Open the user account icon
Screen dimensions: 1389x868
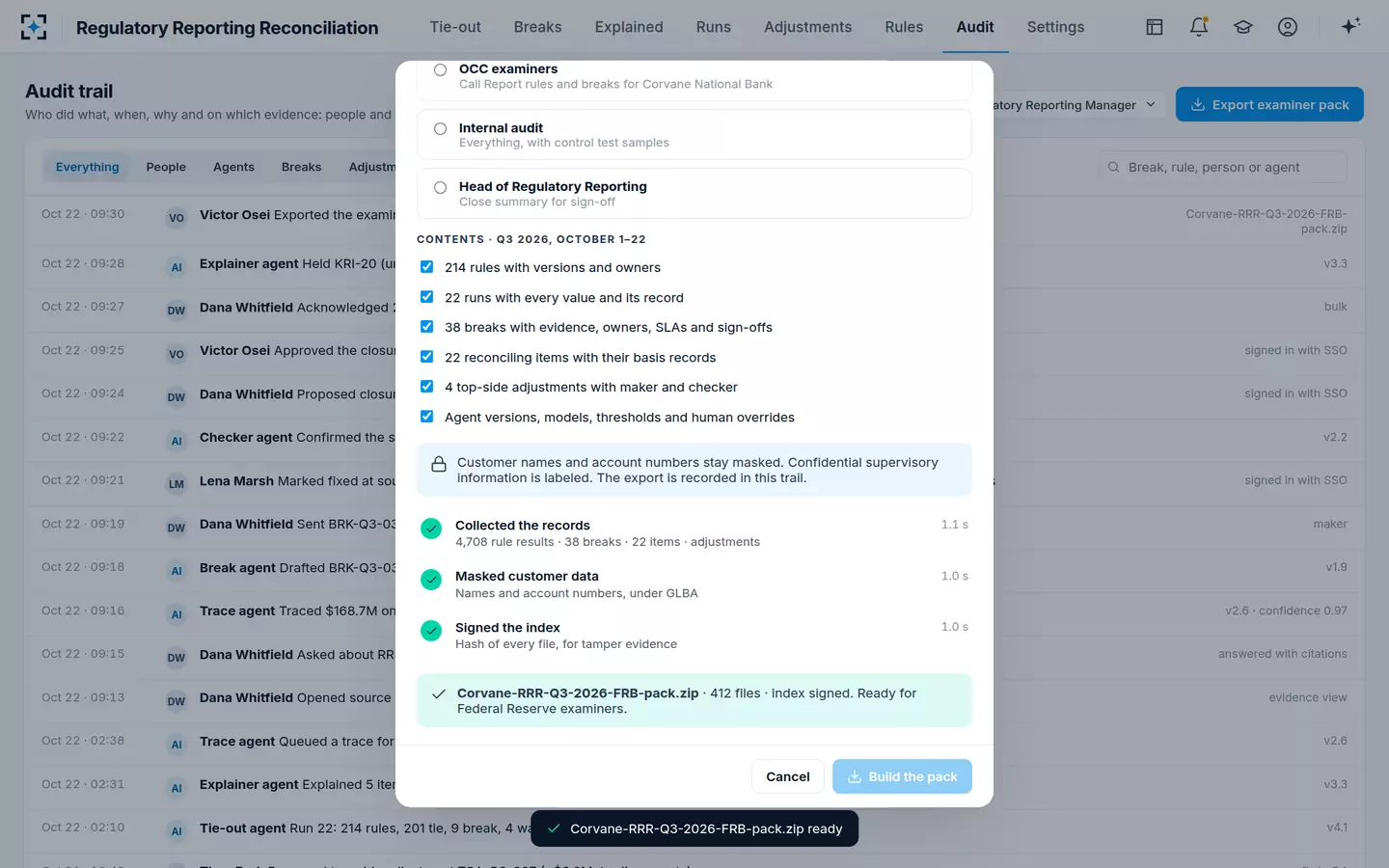[1288, 27]
